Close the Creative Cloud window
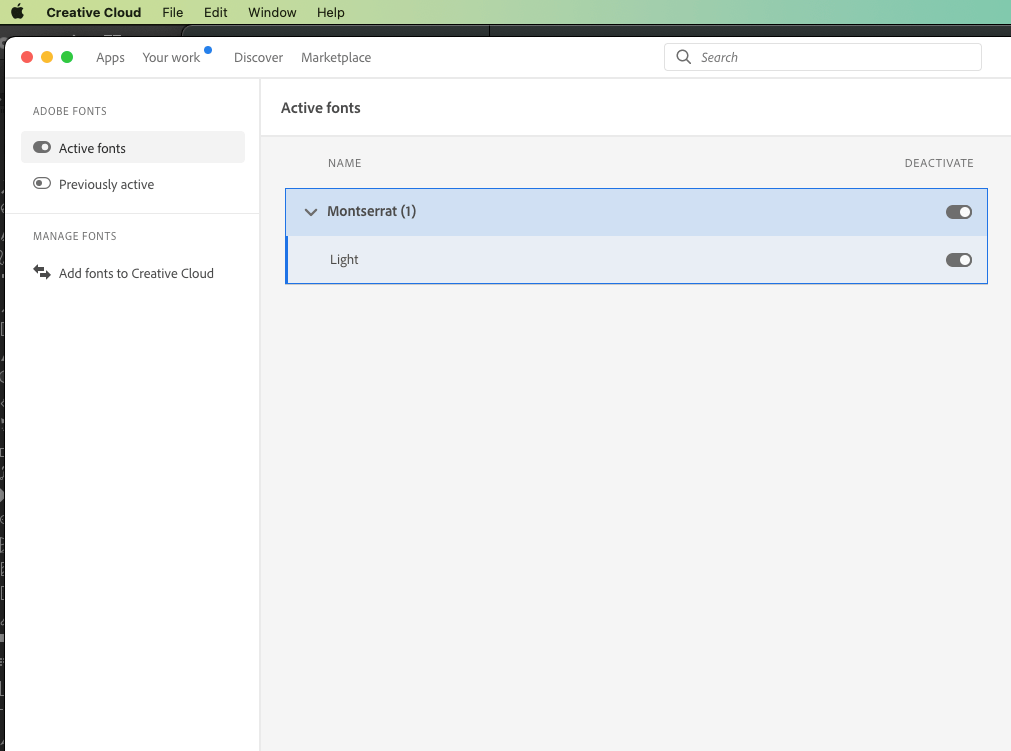1011x751 pixels. click(x=27, y=57)
